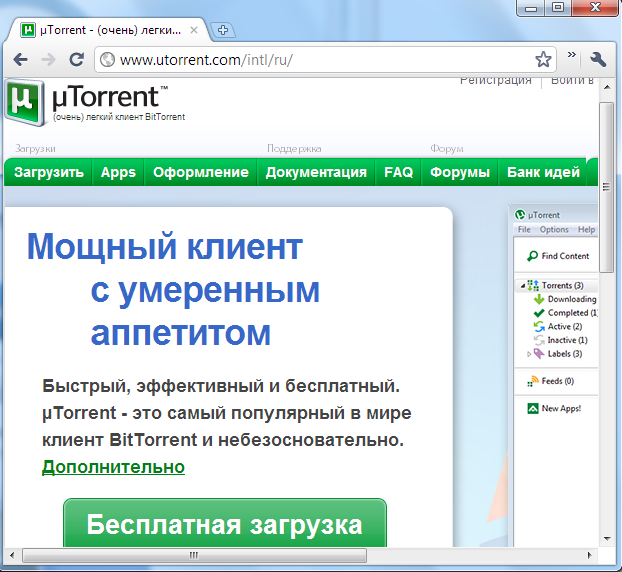The image size is (622, 572).
Task: Click the Feeds RSS icon
Action: click(x=532, y=381)
